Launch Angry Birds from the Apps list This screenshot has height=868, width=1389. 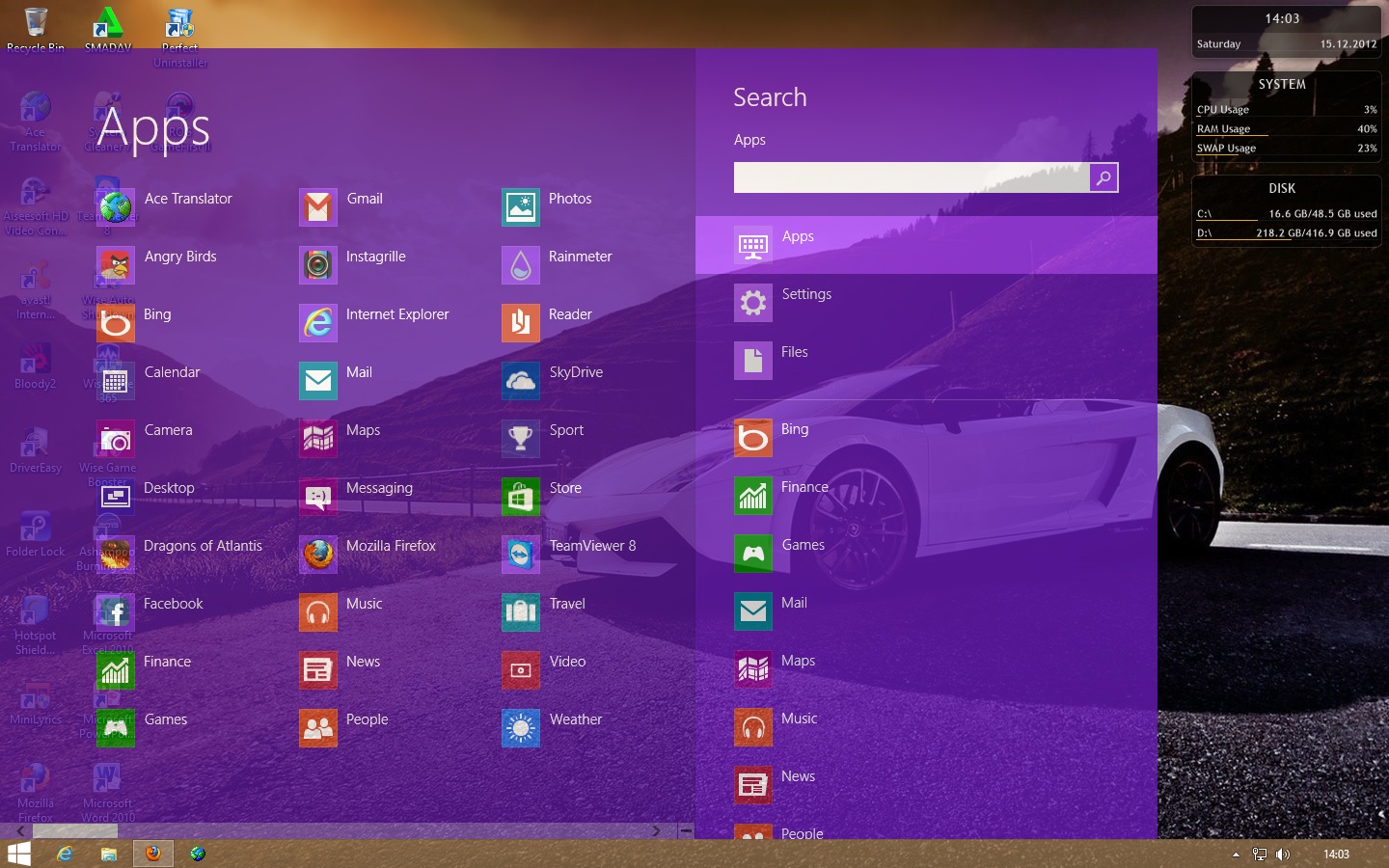coord(116,265)
